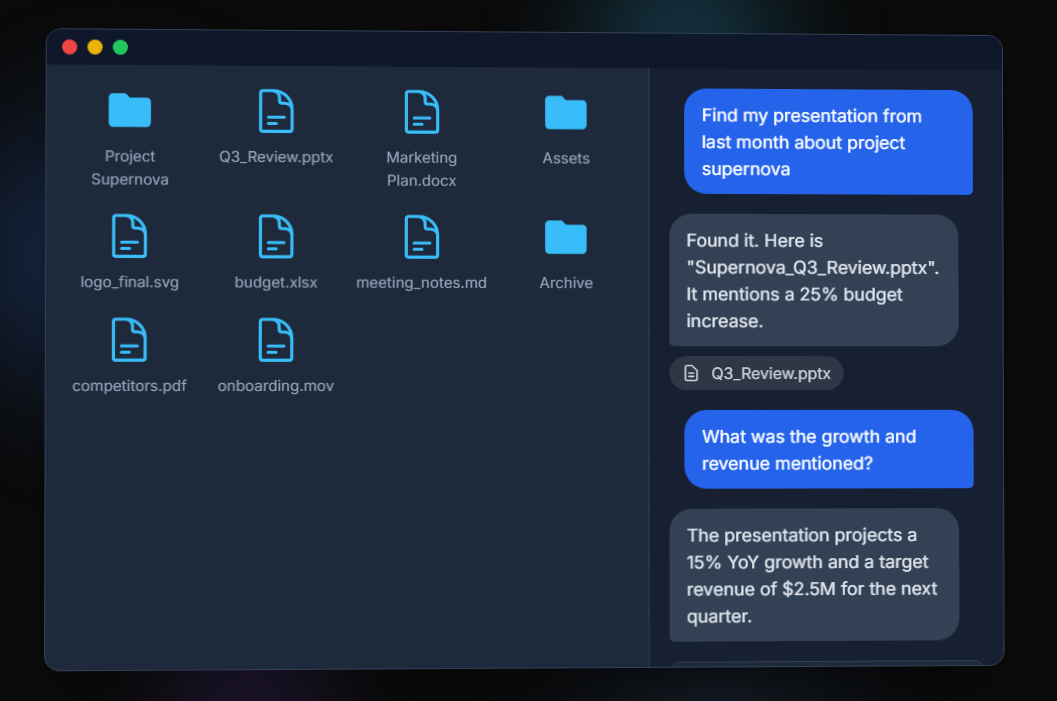Image resolution: width=1057 pixels, height=701 pixels.
Task: Click the "Found it. Here is" reply bubble
Action: click(814, 280)
